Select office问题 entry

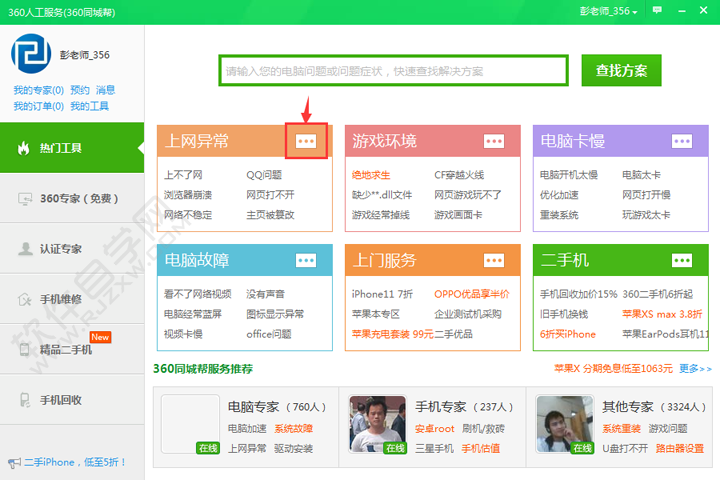tap(269, 334)
